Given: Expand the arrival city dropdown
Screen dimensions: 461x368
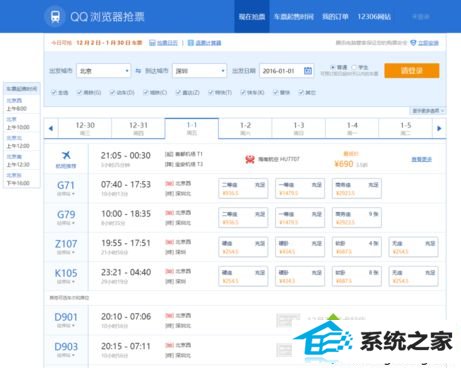Looking at the screenshot, I should tap(223, 71).
